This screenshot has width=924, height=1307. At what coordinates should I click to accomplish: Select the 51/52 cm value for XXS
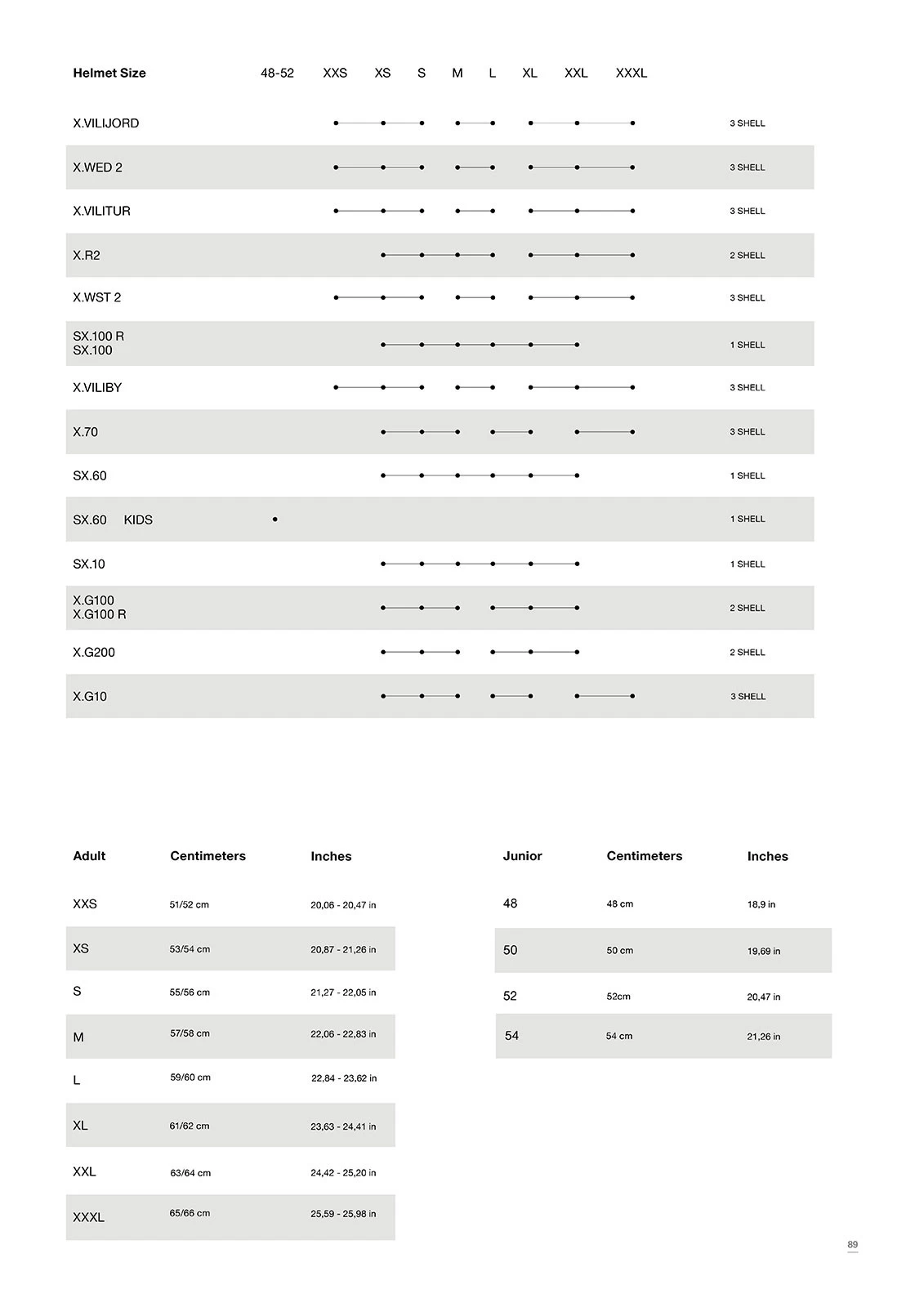click(189, 905)
